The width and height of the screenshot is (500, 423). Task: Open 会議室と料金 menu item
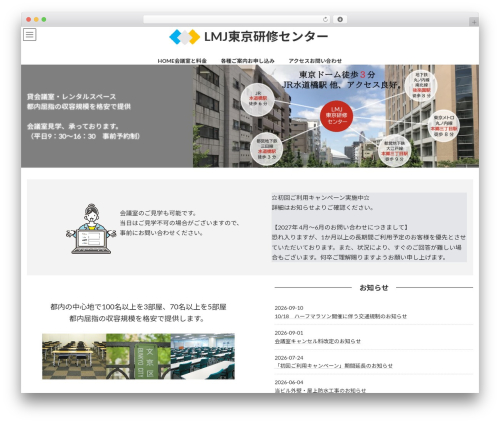pos(191,61)
